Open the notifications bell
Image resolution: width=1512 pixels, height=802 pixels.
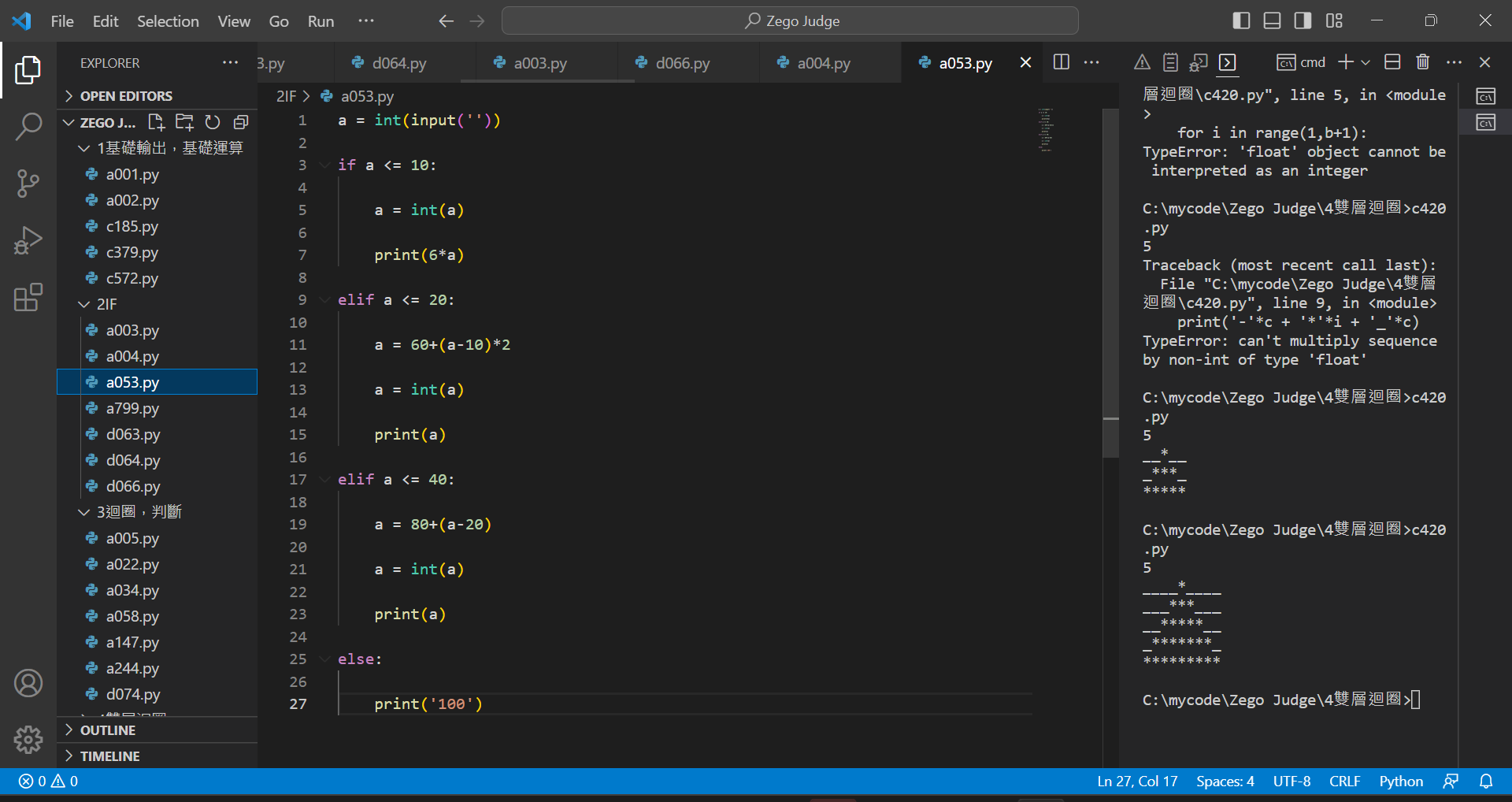[x=1486, y=781]
